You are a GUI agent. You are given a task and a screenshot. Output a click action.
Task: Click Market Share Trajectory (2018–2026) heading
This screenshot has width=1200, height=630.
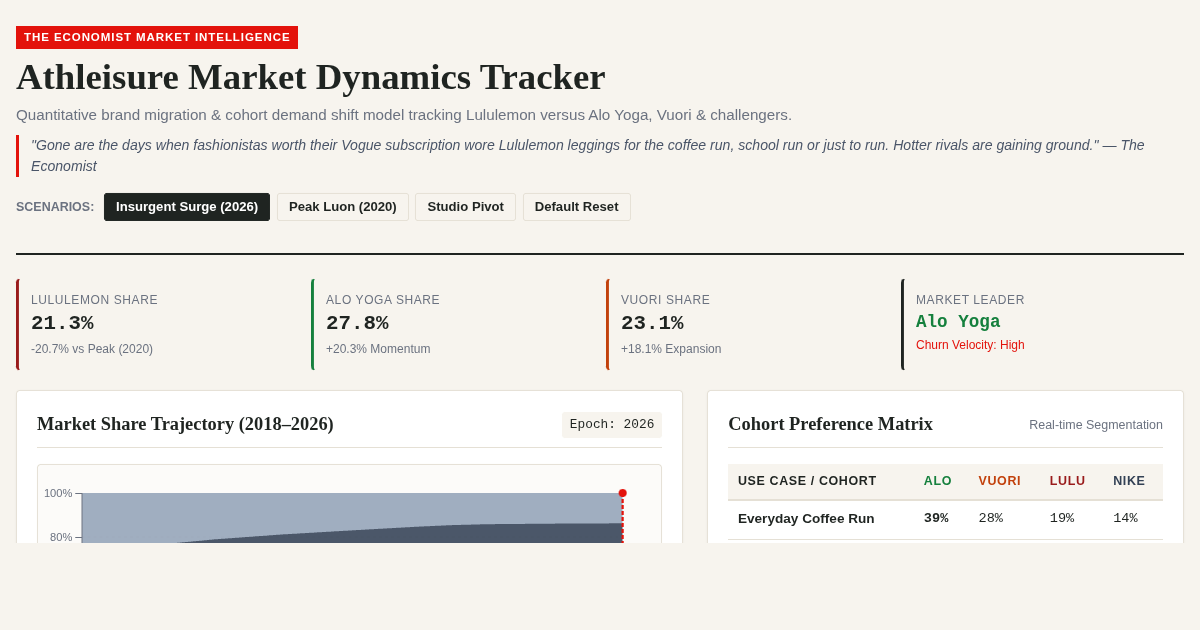(185, 424)
